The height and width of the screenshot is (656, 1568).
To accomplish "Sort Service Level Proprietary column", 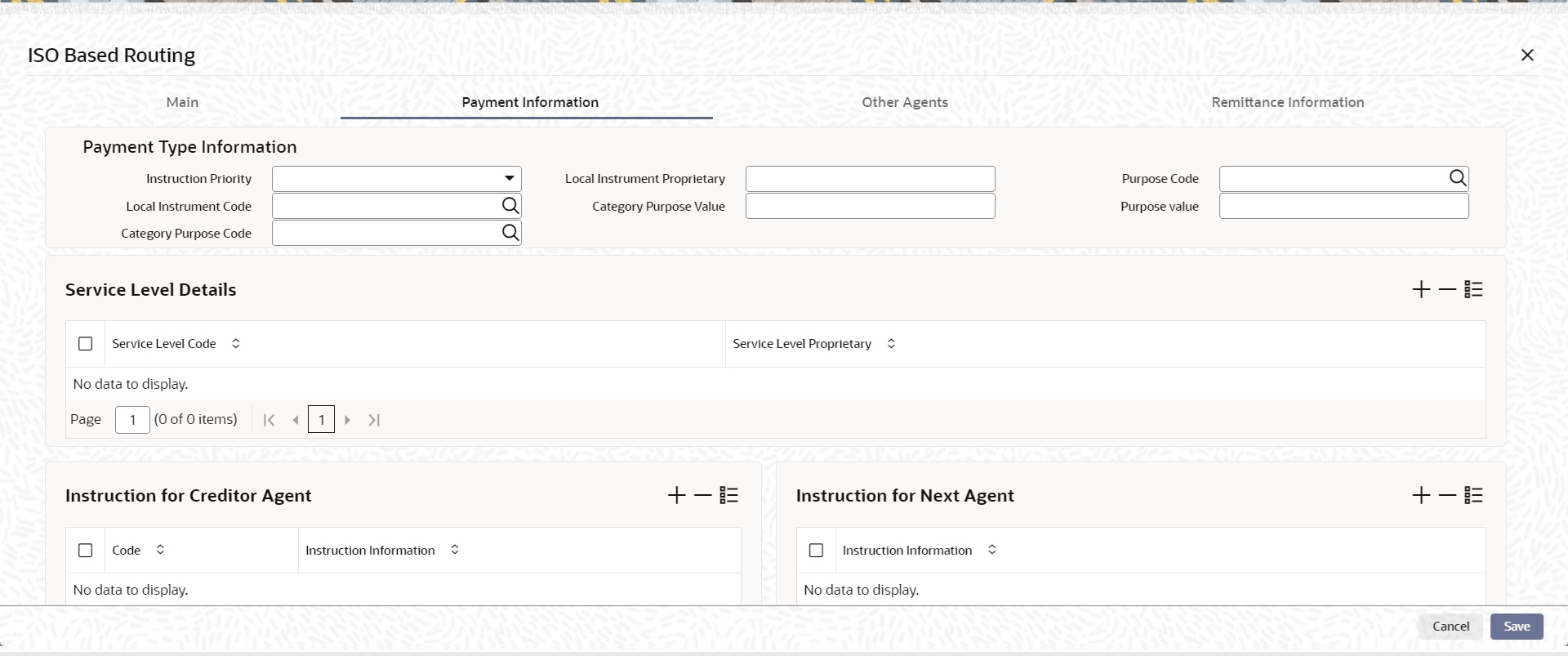I will pos(891,344).
